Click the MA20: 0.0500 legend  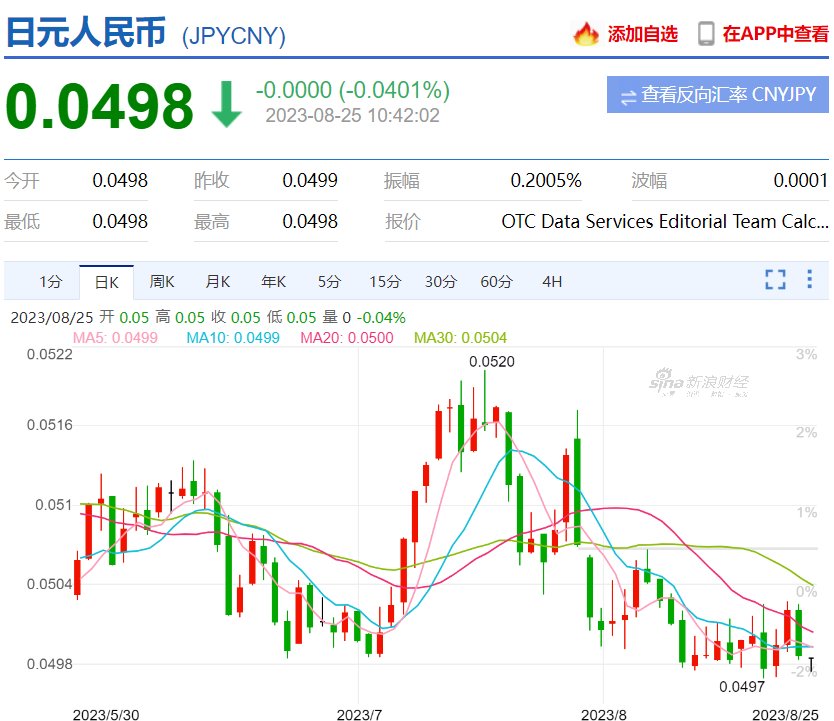(347, 338)
